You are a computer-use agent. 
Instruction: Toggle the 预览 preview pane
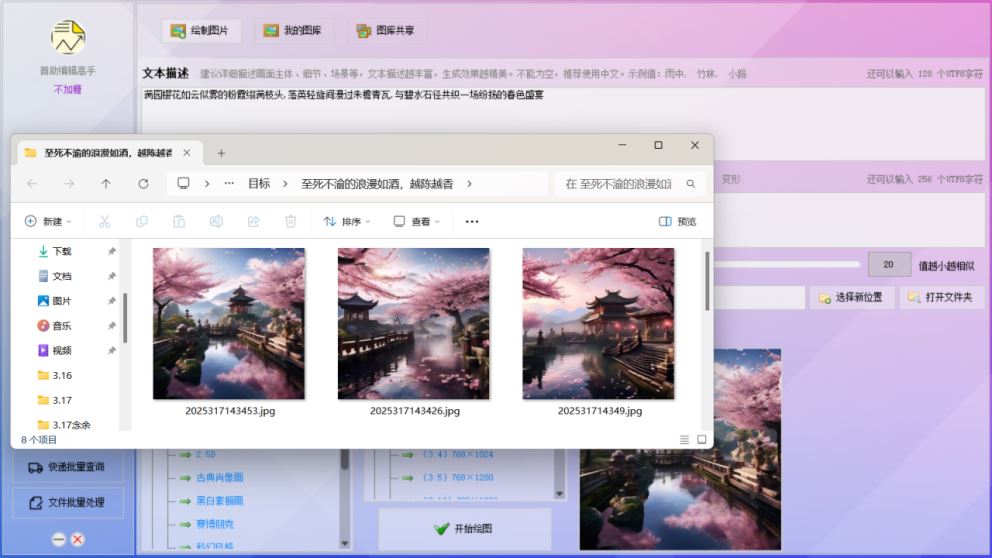[x=678, y=221]
